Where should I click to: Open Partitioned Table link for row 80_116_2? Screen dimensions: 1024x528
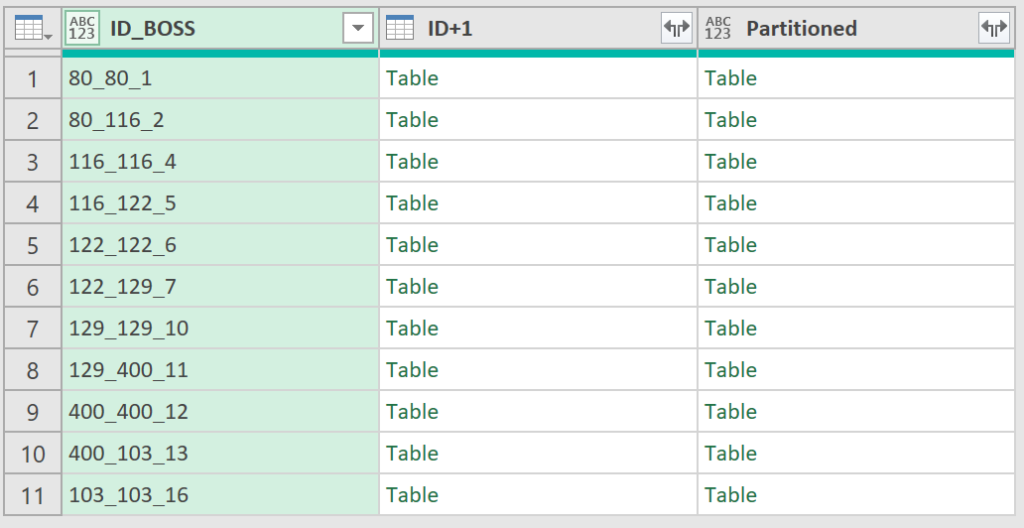[731, 120]
